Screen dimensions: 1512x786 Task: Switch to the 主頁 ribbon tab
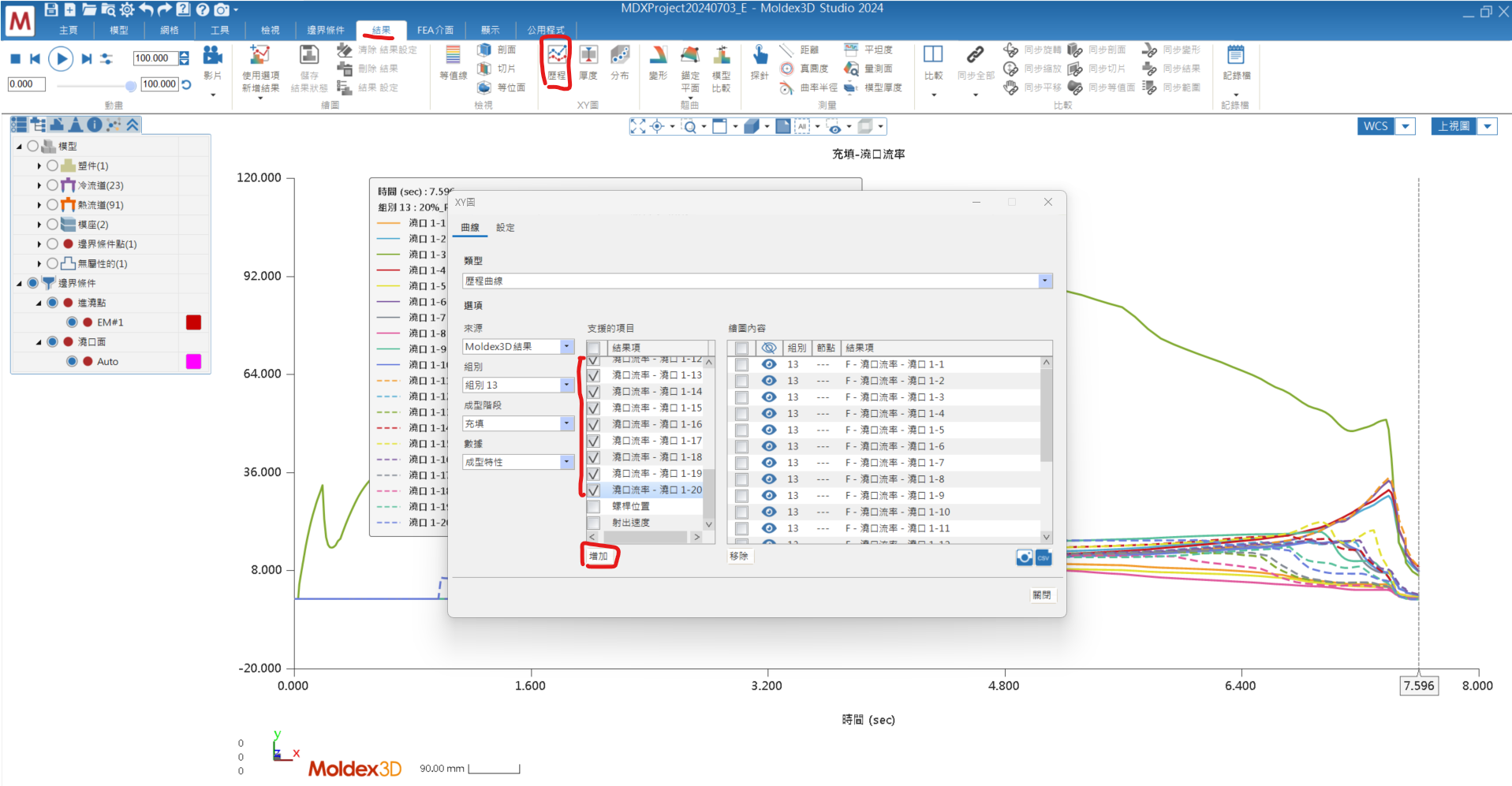[x=69, y=30]
